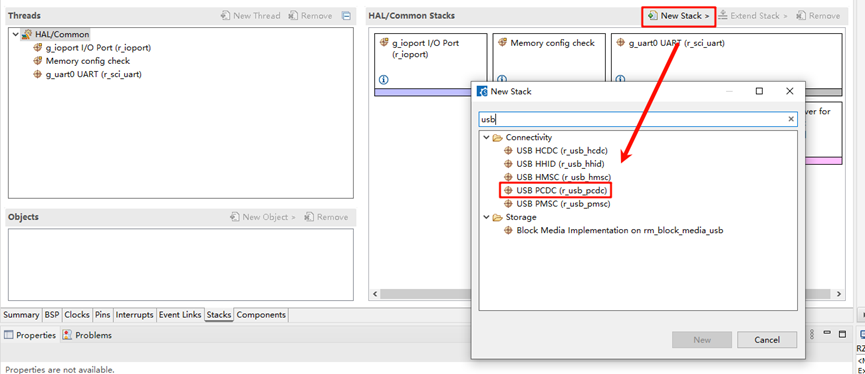
Task: Click the g_ioport module icon in its stack block
Action: click(385, 42)
